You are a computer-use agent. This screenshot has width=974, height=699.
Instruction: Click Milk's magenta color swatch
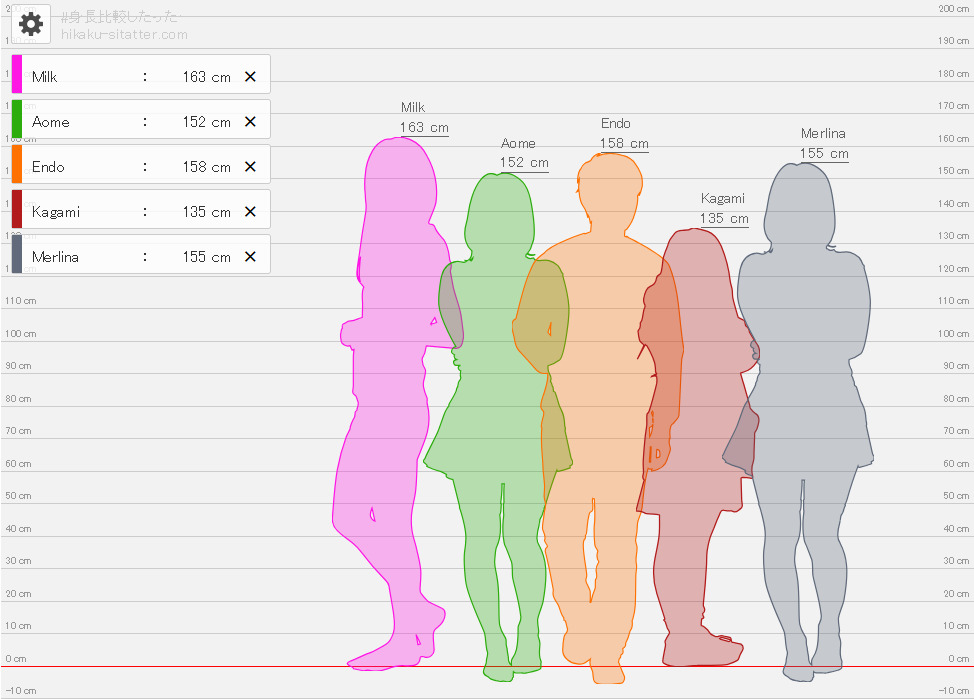point(17,75)
